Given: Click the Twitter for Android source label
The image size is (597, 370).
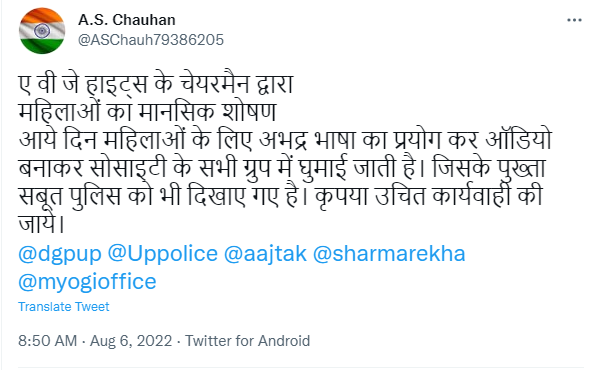Looking at the screenshot, I should (248, 341).
